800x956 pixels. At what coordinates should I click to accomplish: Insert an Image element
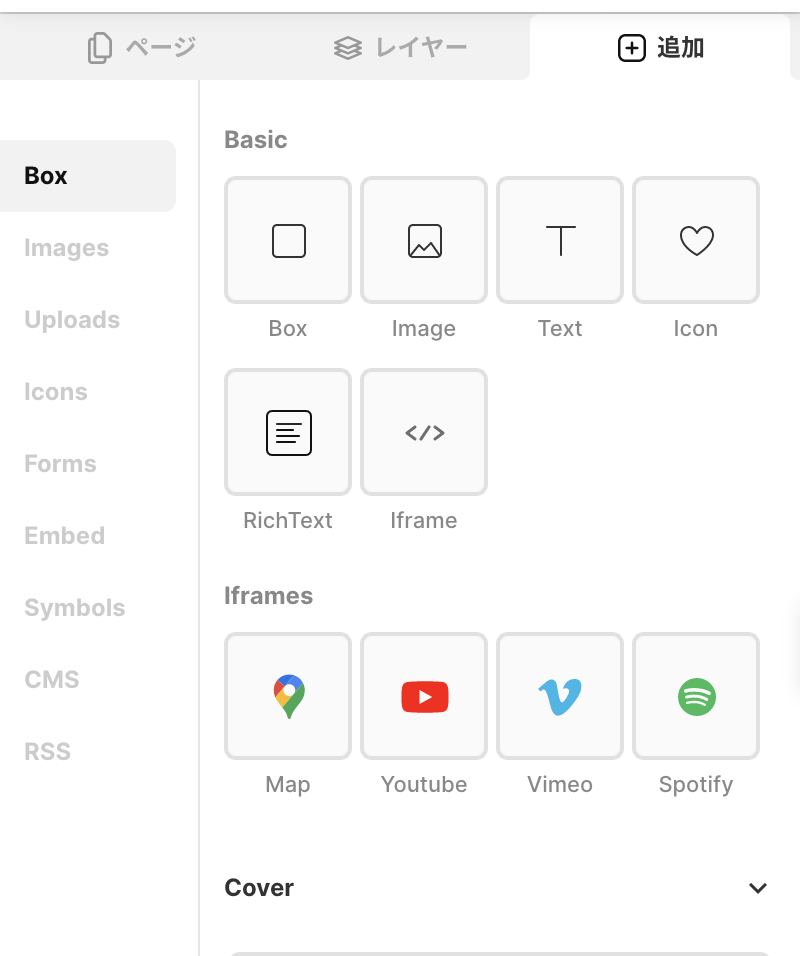pyautogui.click(x=424, y=240)
